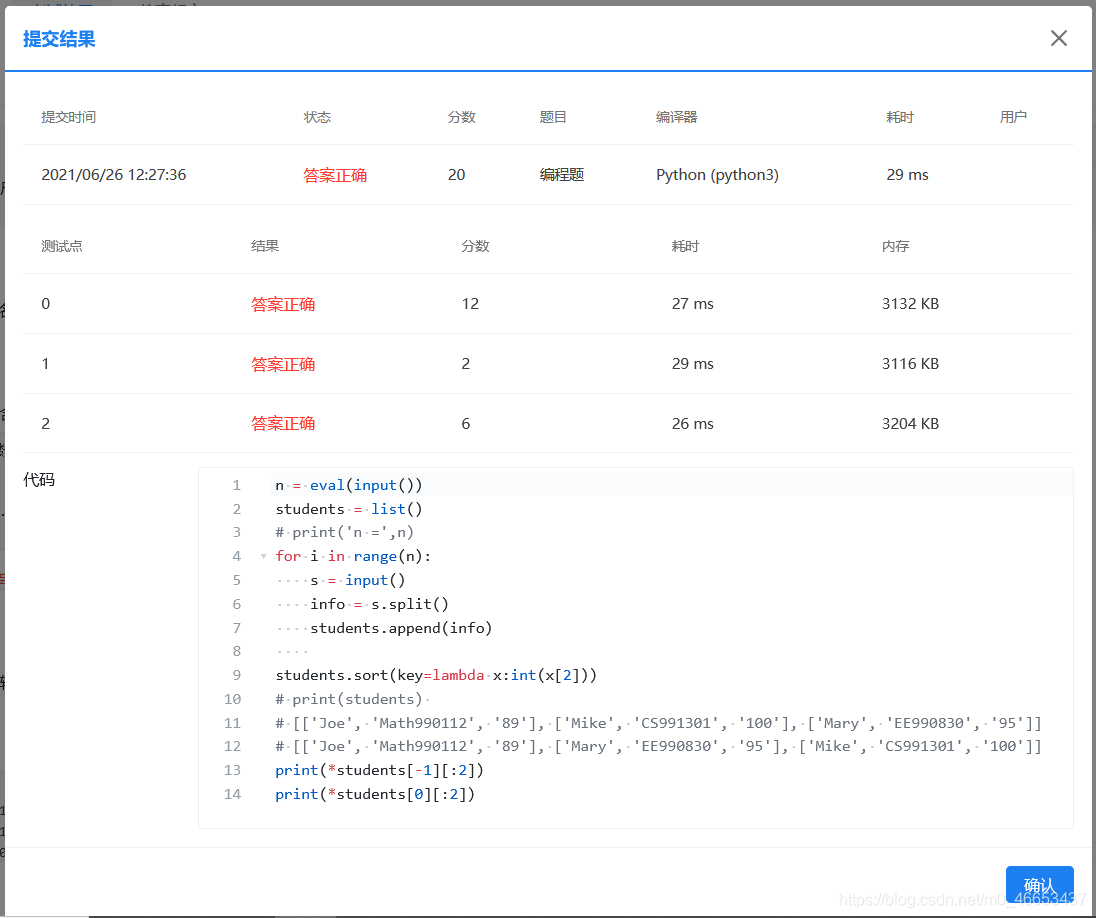Click code line print(*students[0][:2])

tap(375, 794)
